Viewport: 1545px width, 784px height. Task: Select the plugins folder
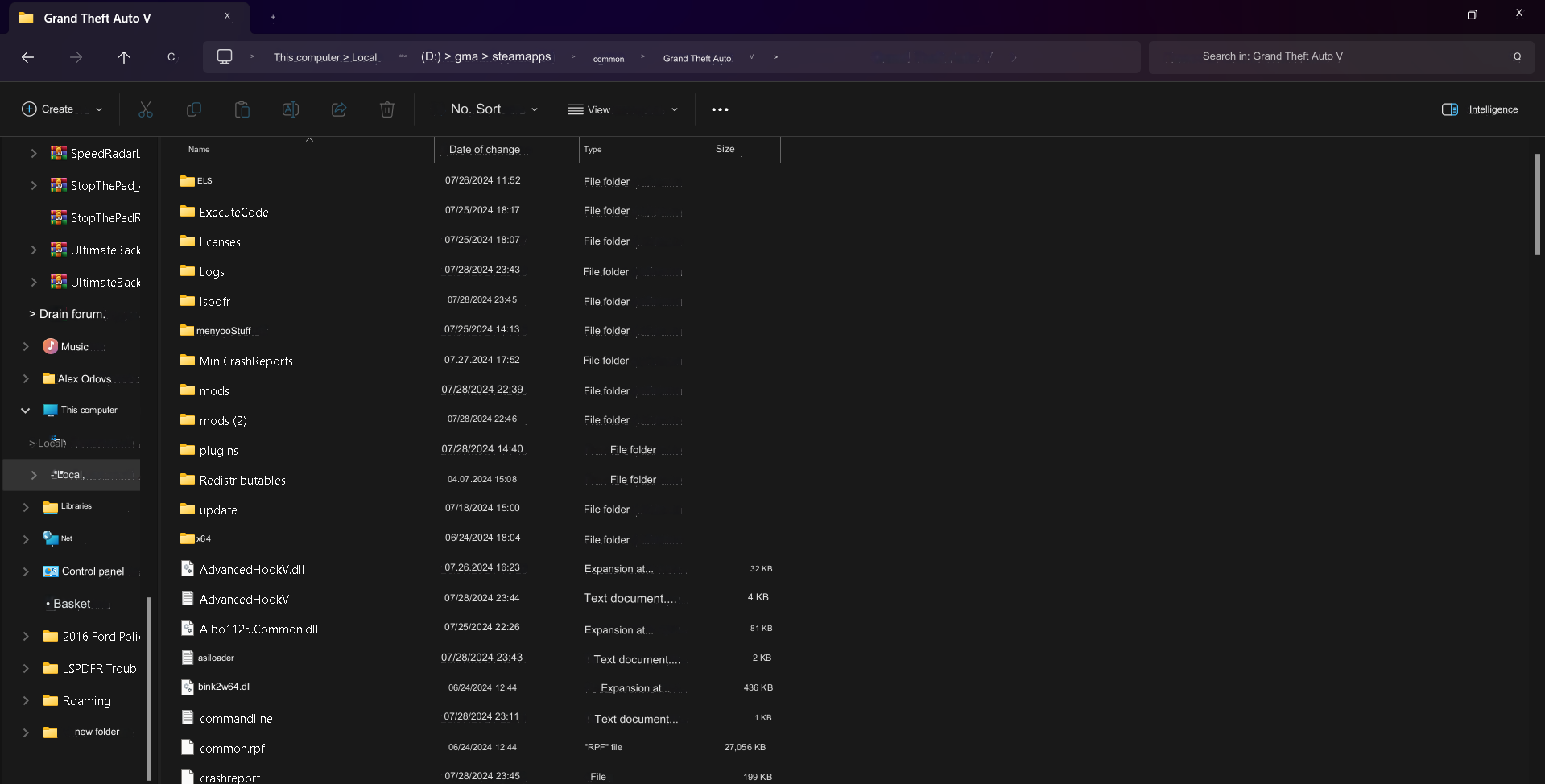pos(219,451)
